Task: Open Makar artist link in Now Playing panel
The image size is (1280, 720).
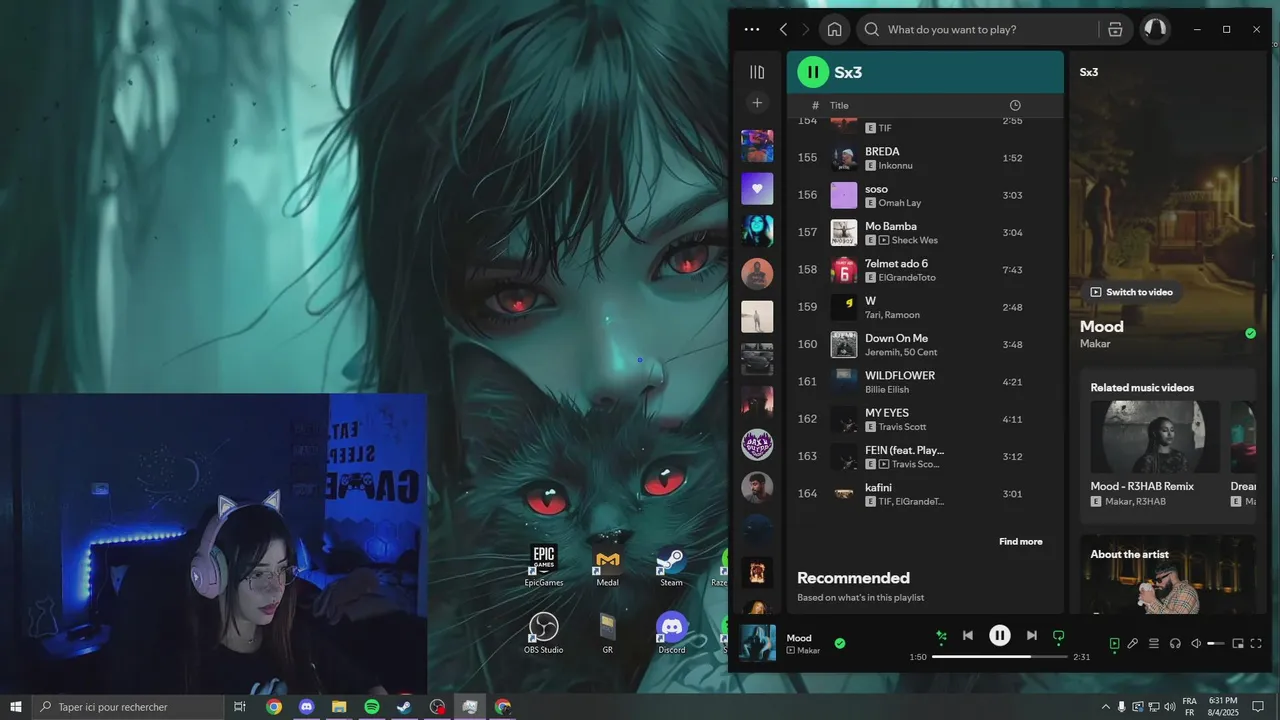Action: [x=1095, y=344]
